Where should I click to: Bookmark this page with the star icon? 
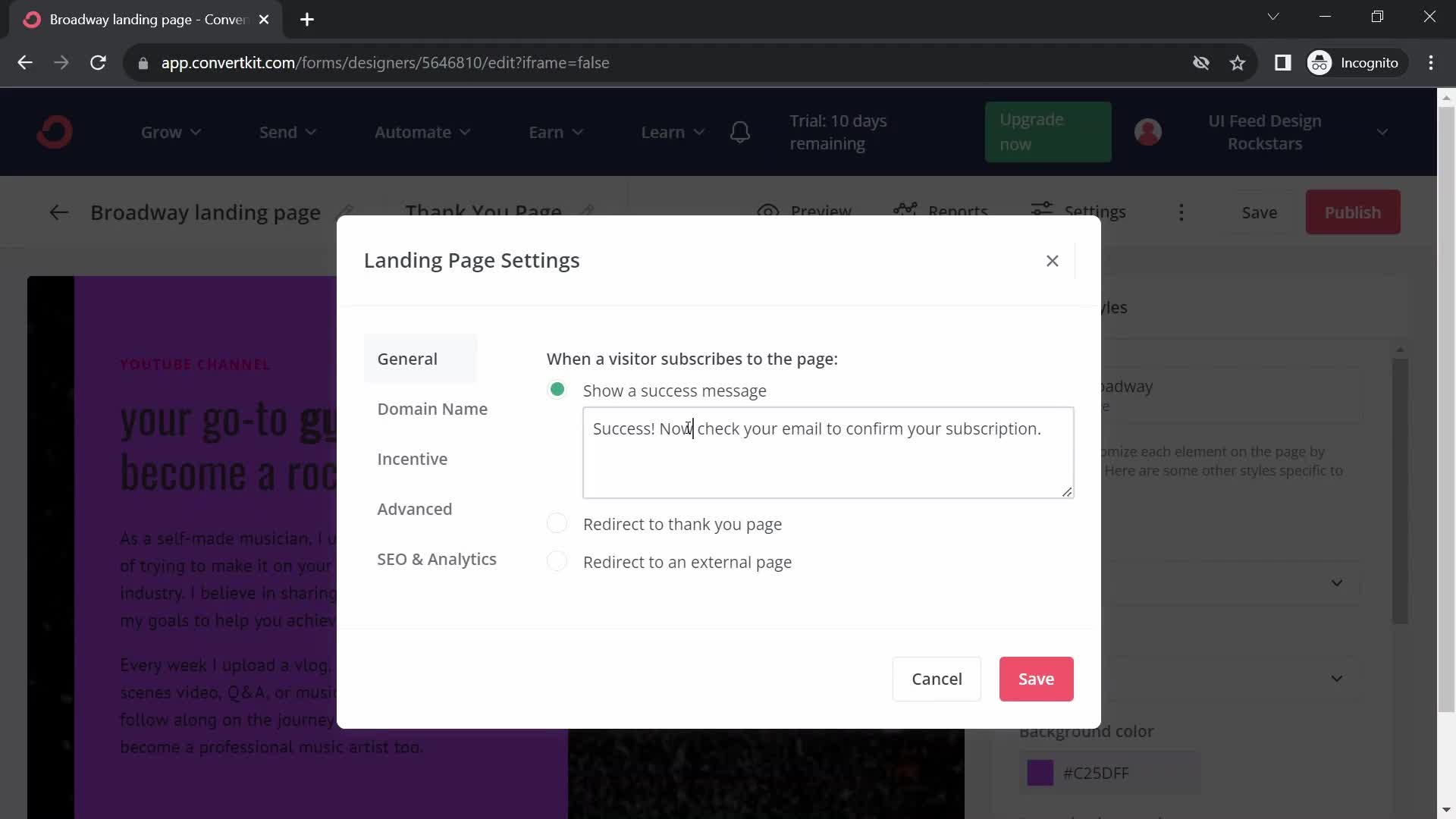[1238, 63]
